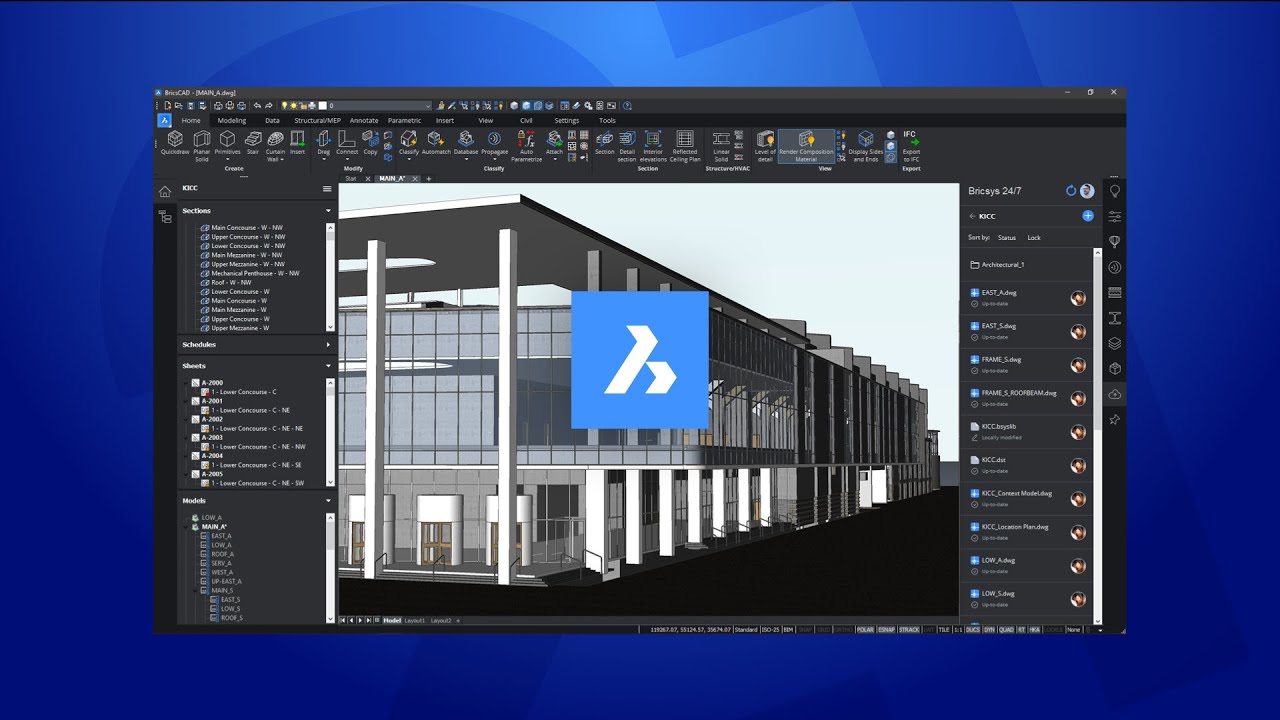The width and height of the screenshot is (1280, 720).
Task: Open the KICC project panel menu
Action: [x=326, y=188]
